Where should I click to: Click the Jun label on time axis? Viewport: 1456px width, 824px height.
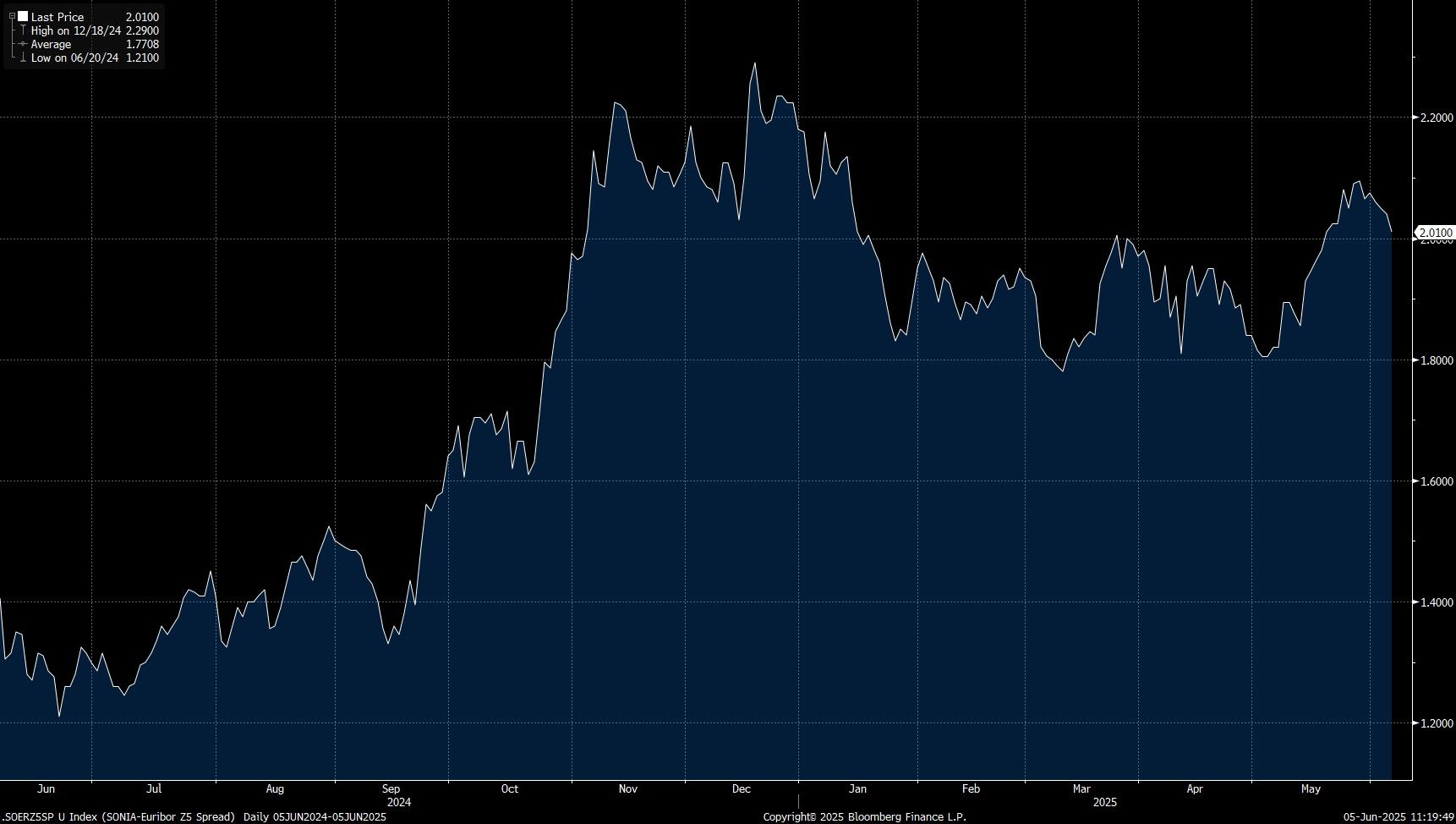(46, 788)
